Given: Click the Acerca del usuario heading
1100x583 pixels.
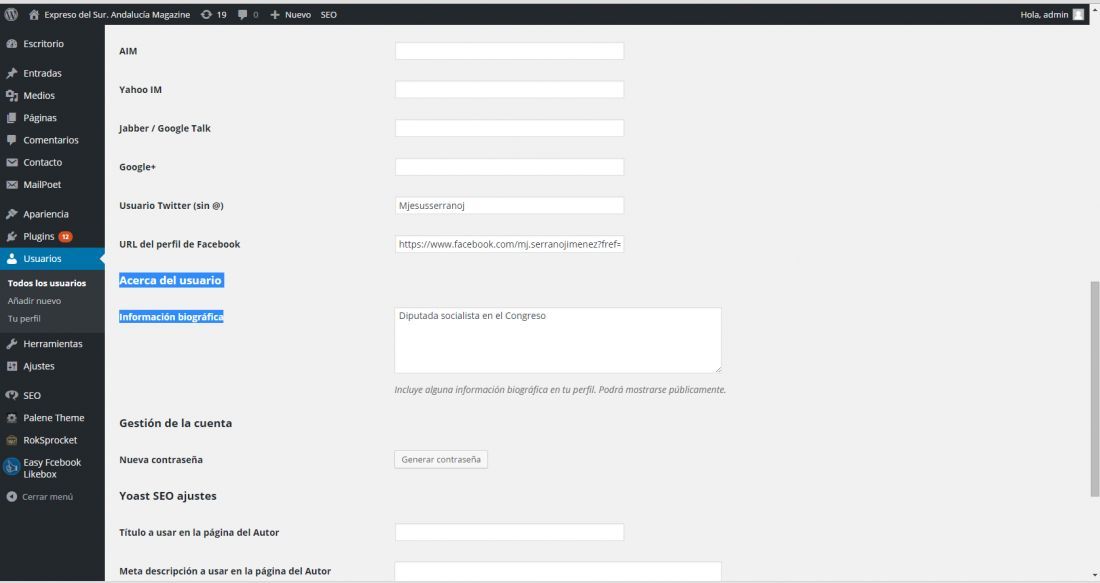Looking at the screenshot, I should click(x=170, y=280).
